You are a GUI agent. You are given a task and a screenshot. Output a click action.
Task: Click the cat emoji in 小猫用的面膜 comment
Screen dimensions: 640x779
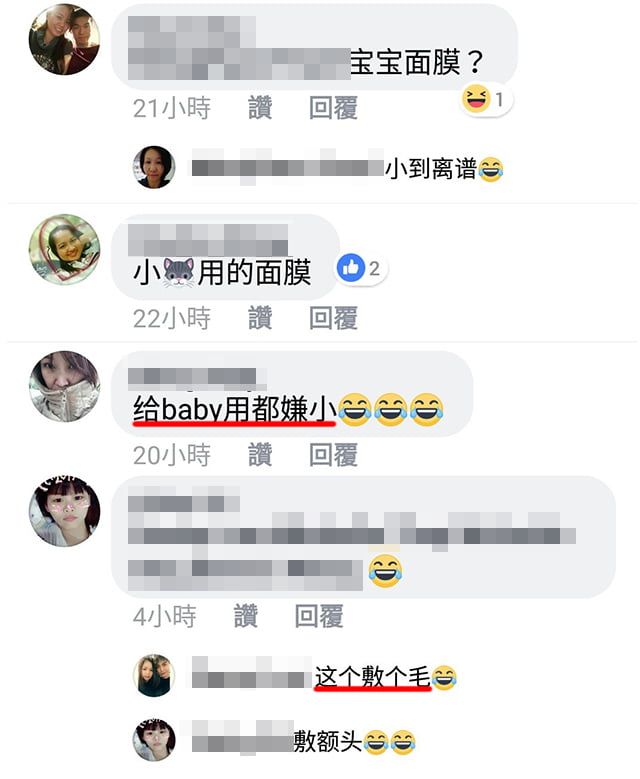[179, 273]
